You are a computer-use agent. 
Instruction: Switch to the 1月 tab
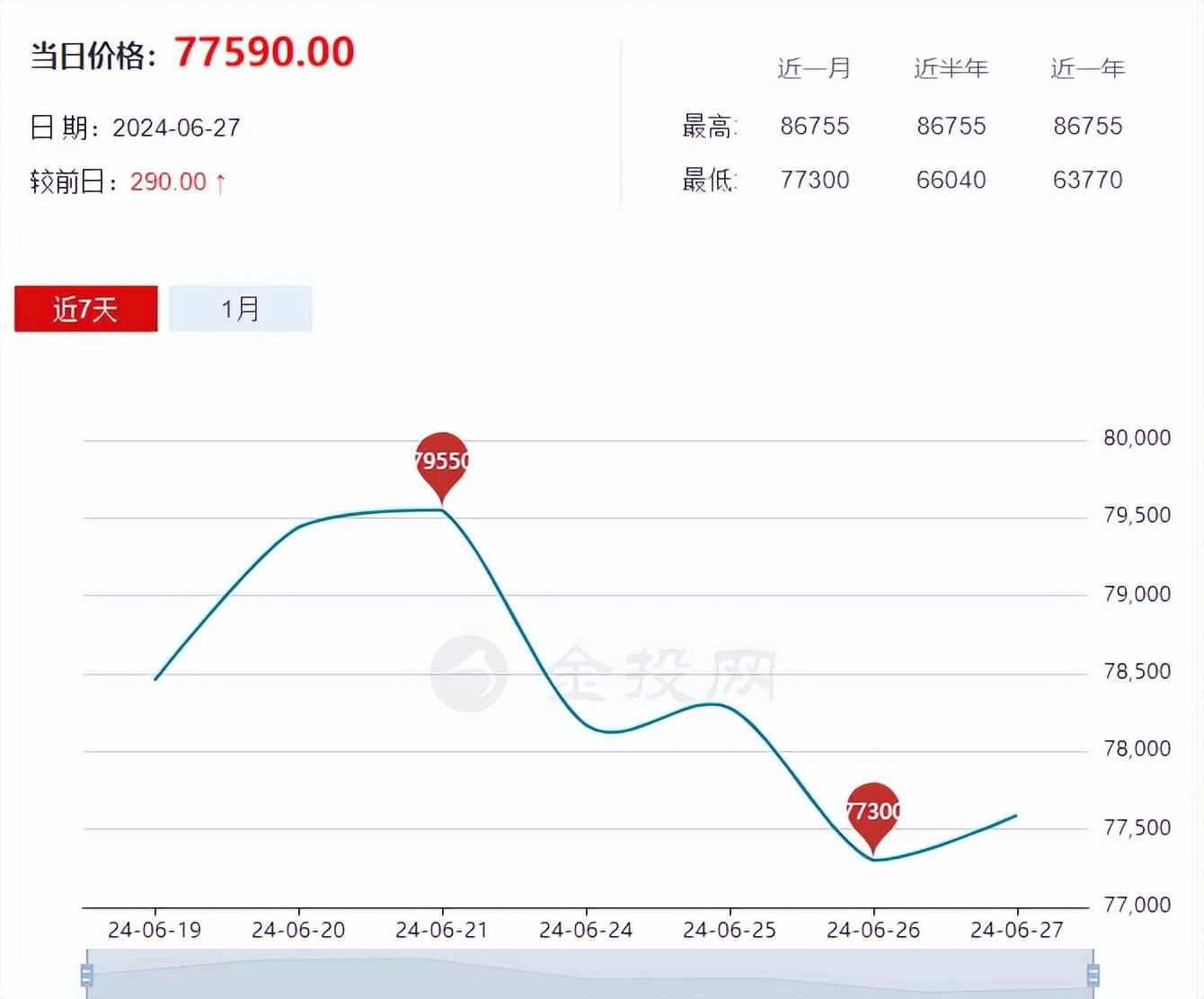[x=240, y=309]
